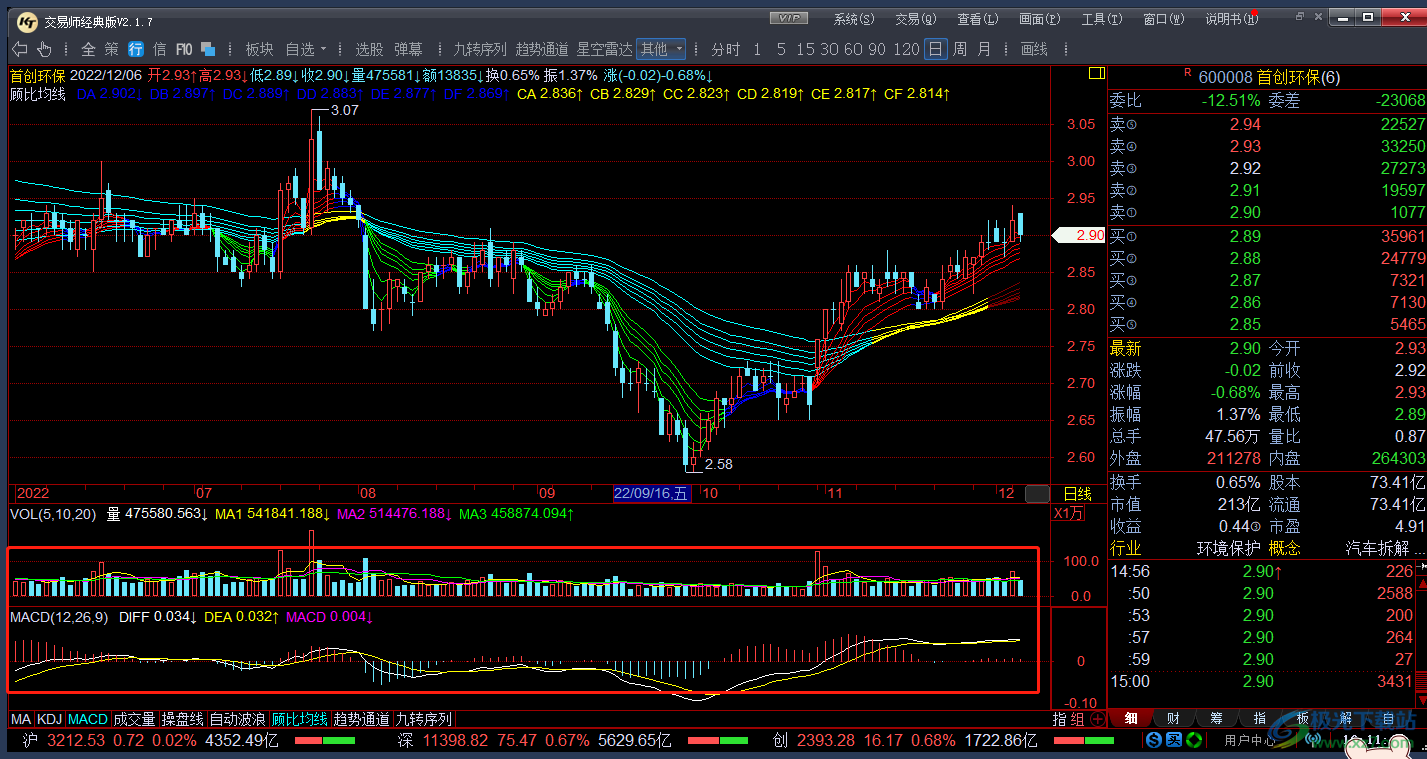This screenshot has width=1427, height=759.
Task: Switch to bottom 九转序列 indicator tab
Action: click(424, 719)
